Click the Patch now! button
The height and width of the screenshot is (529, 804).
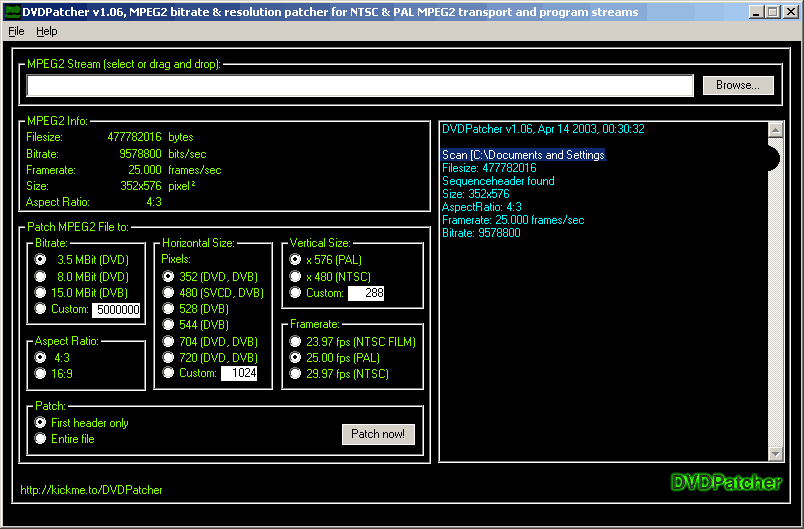(x=378, y=434)
